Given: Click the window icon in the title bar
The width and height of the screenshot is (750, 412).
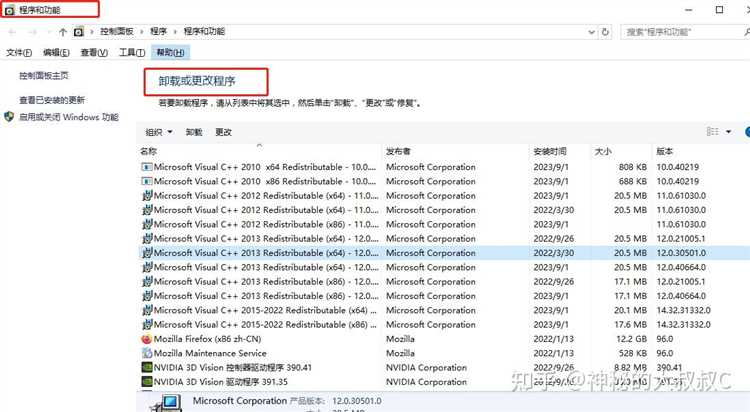Looking at the screenshot, I should tap(10, 10).
